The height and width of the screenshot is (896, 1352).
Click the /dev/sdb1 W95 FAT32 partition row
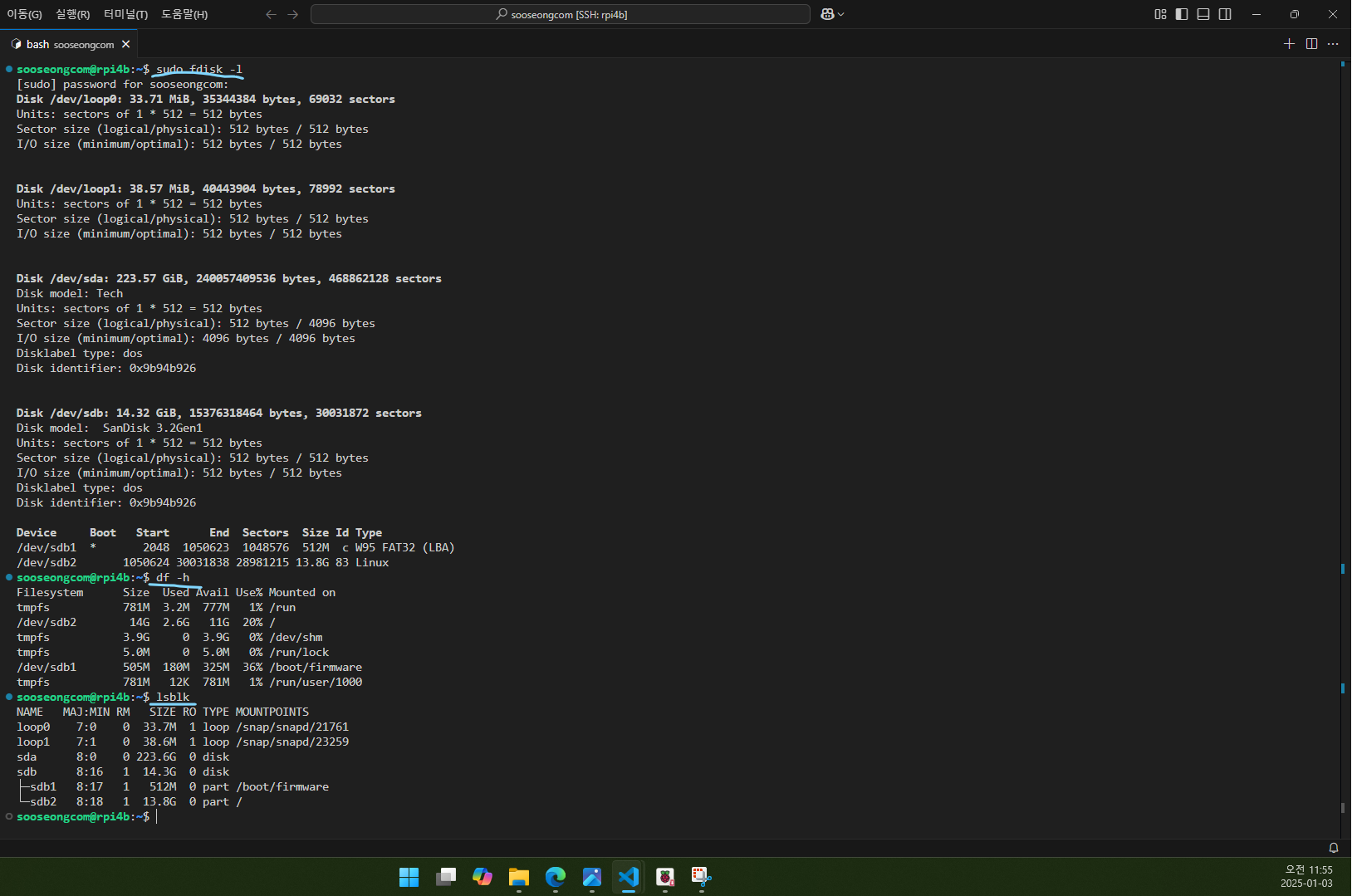coord(236,547)
